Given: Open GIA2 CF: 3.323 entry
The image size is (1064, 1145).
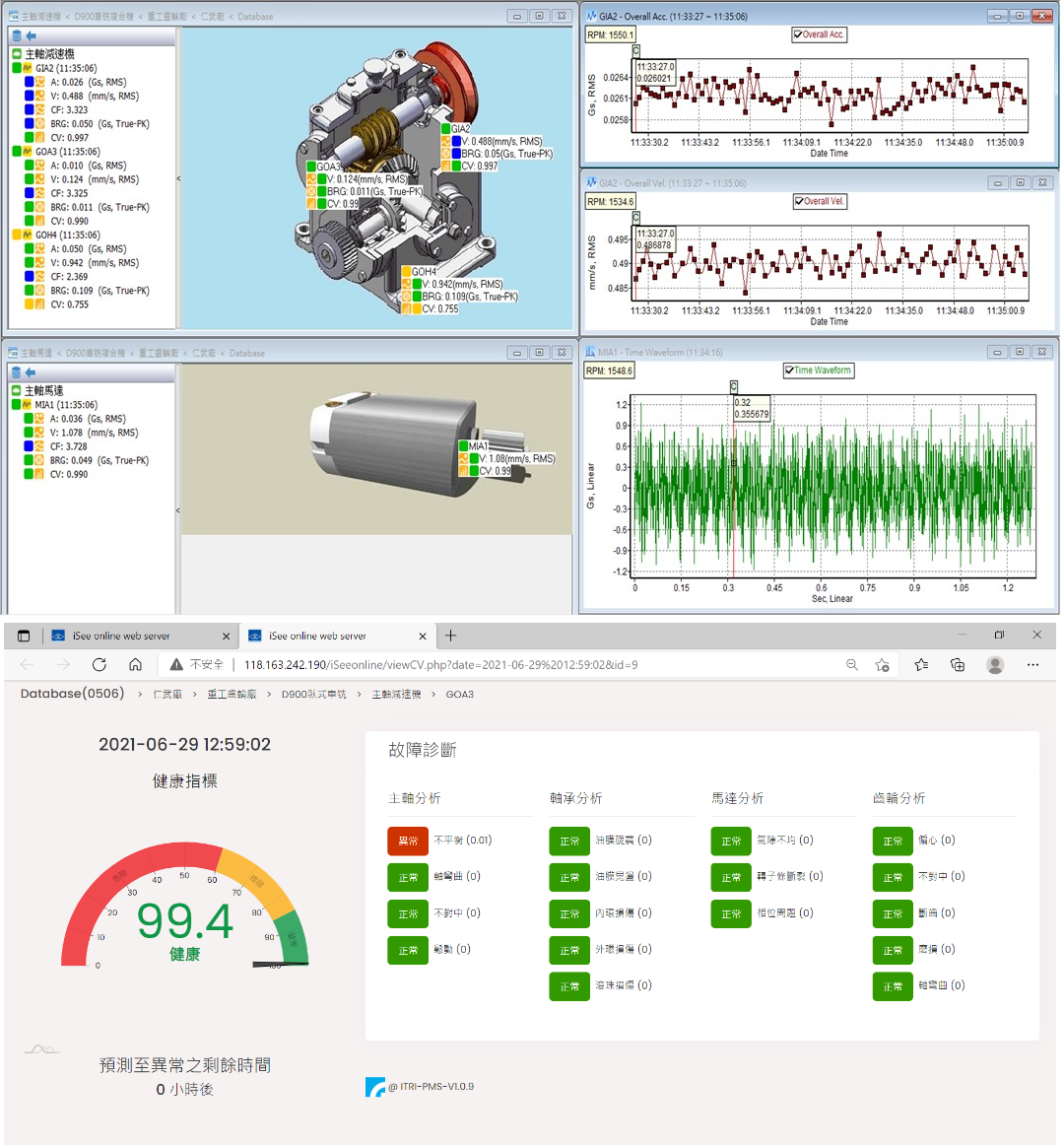Looking at the screenshot, I should click(x=69, y=109).
